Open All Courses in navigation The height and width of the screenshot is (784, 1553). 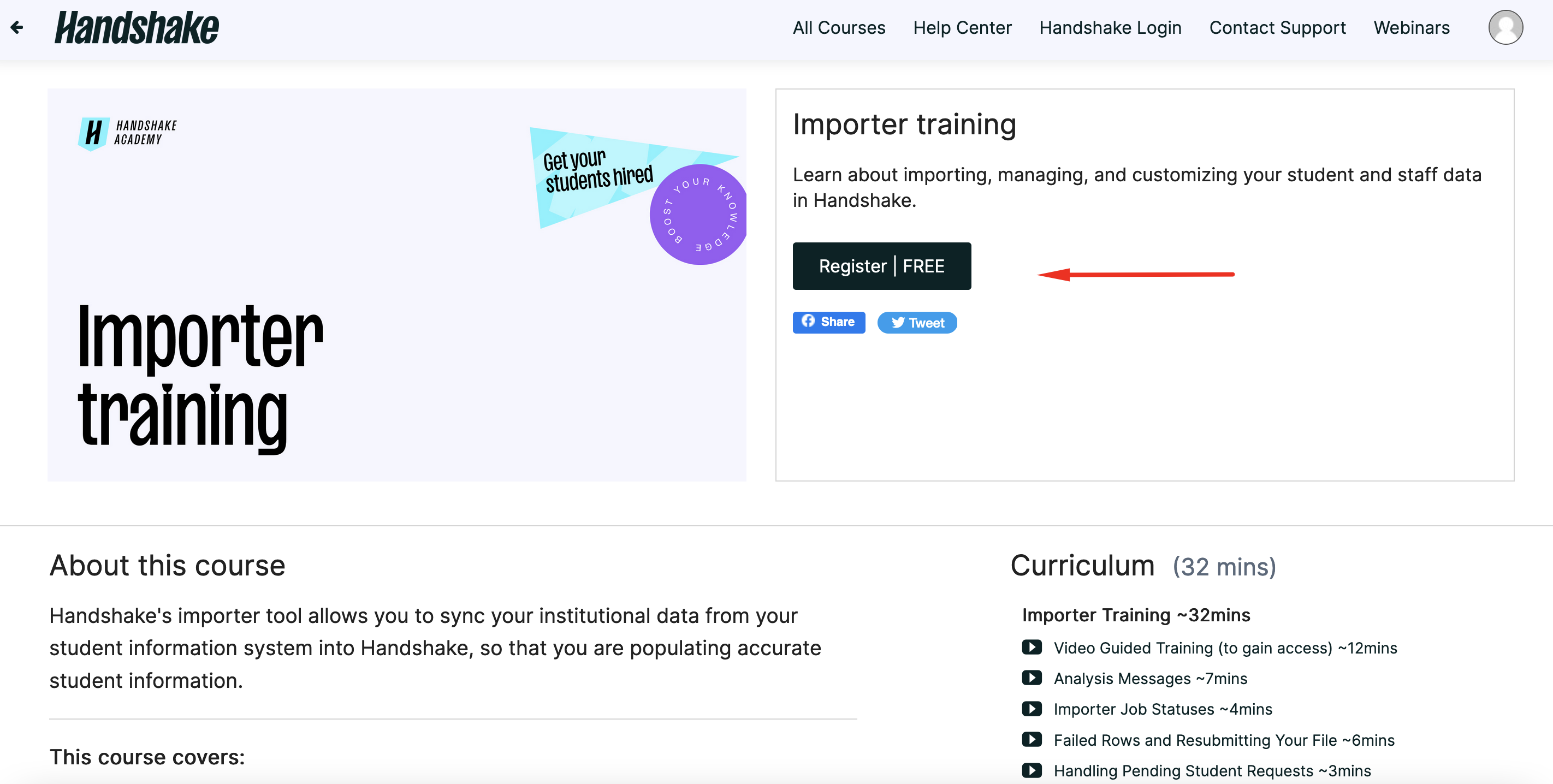(839, 28)
